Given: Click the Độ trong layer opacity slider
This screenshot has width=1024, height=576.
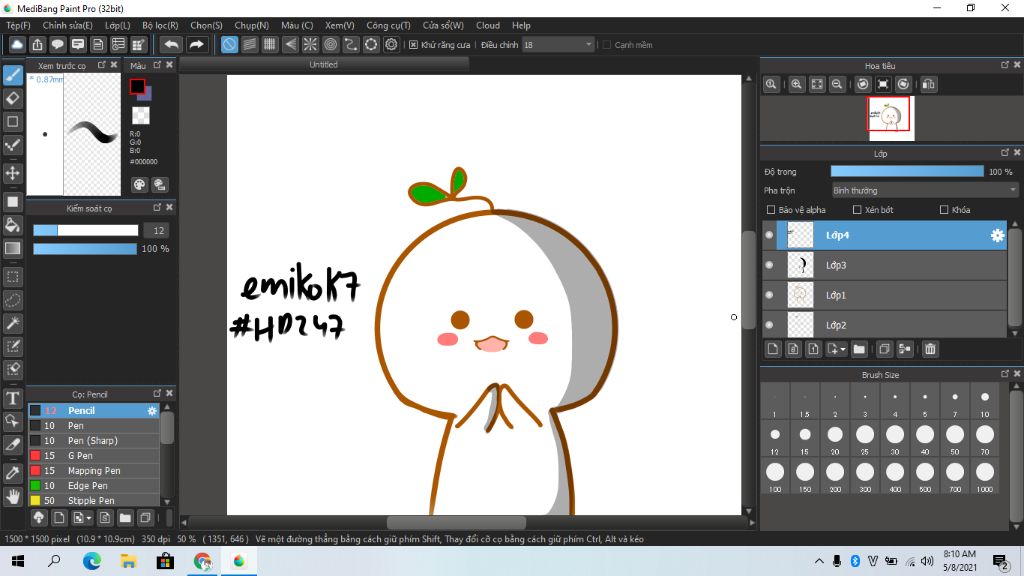Looking at the screenshot, I should pyautogui.click(x=906, y=172).
